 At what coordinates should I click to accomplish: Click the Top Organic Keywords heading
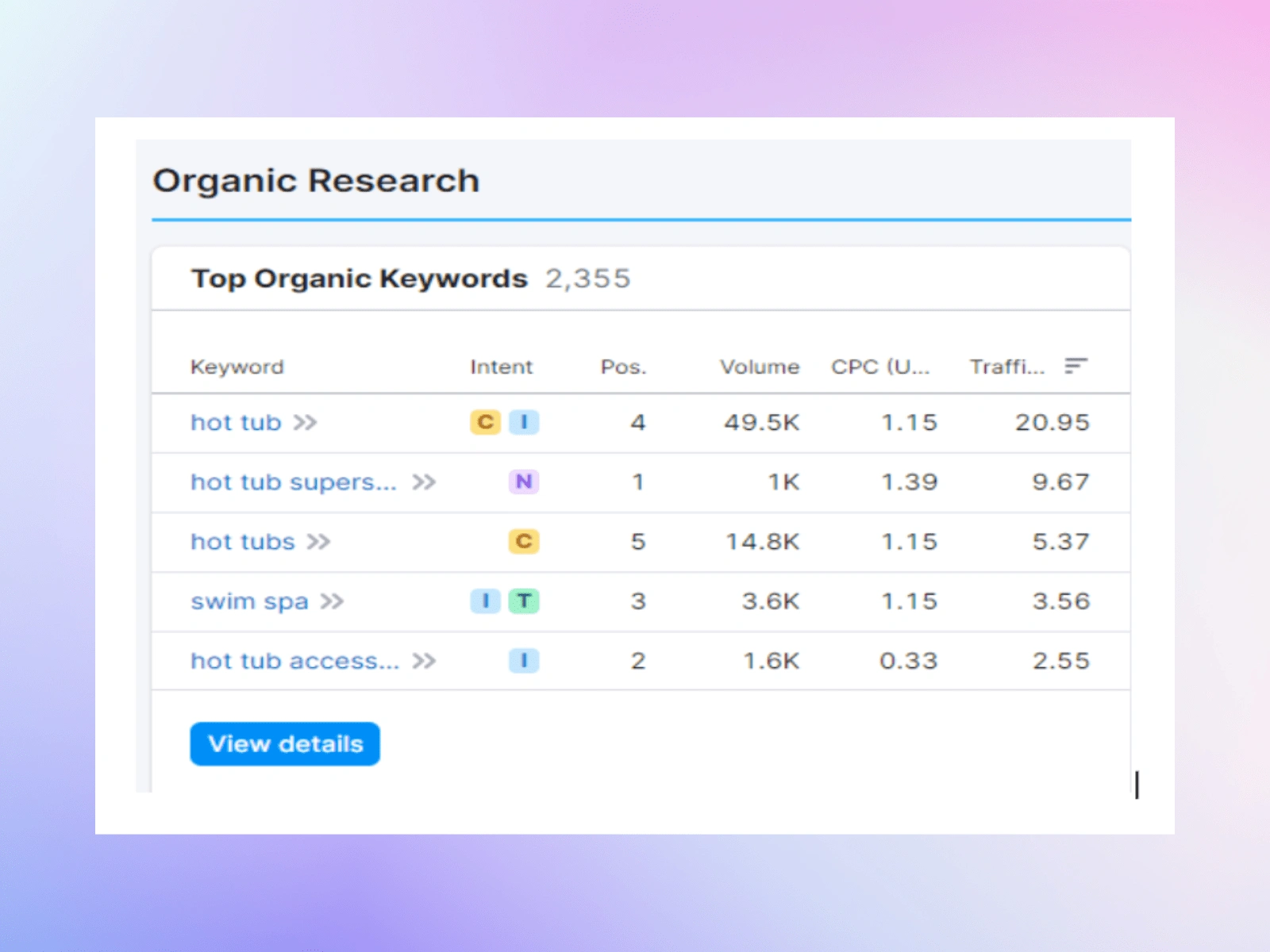click(x=360, y=278)
